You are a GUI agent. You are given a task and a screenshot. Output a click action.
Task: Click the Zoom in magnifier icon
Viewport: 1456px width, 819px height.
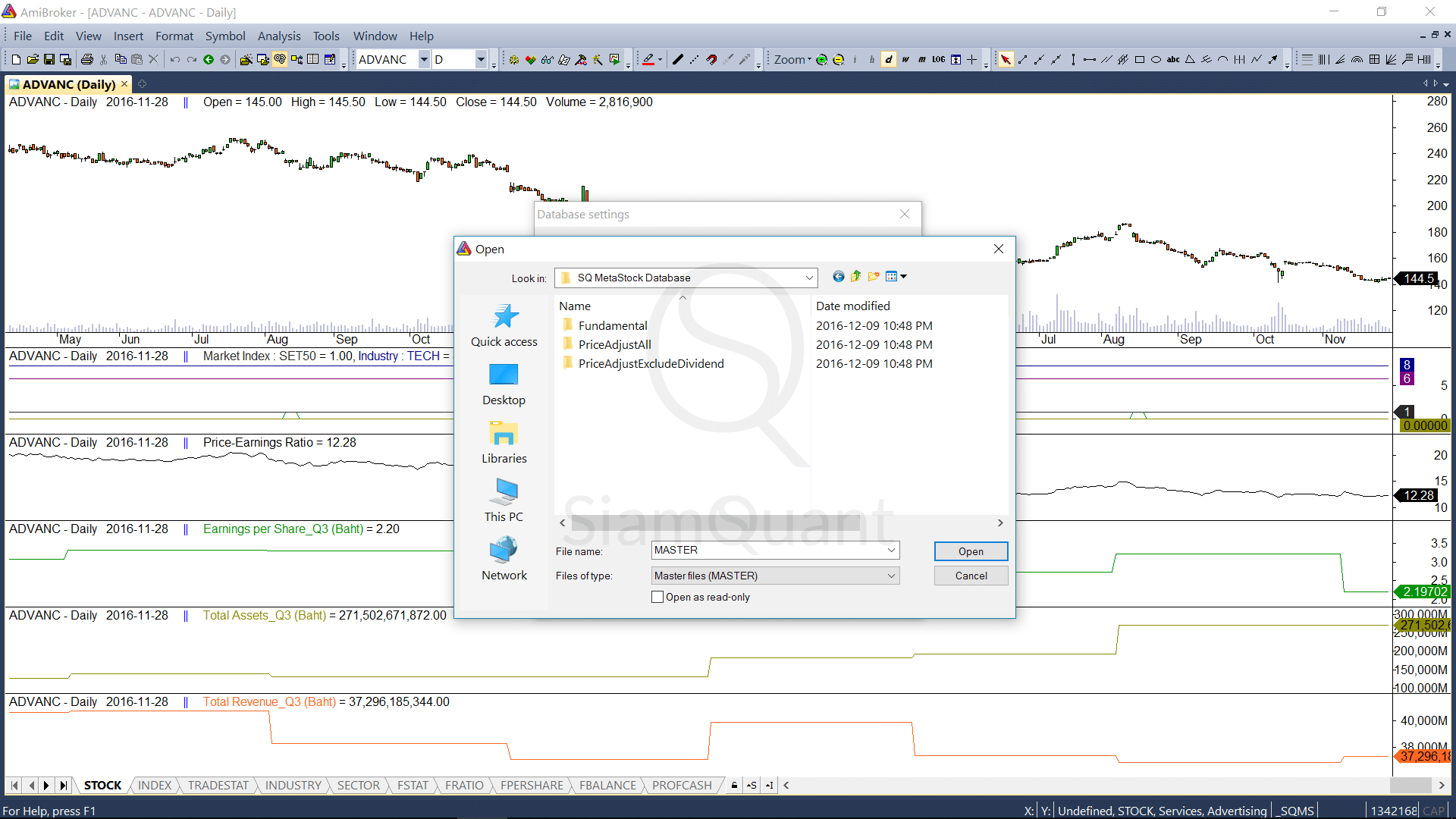[x=821, y=60]
